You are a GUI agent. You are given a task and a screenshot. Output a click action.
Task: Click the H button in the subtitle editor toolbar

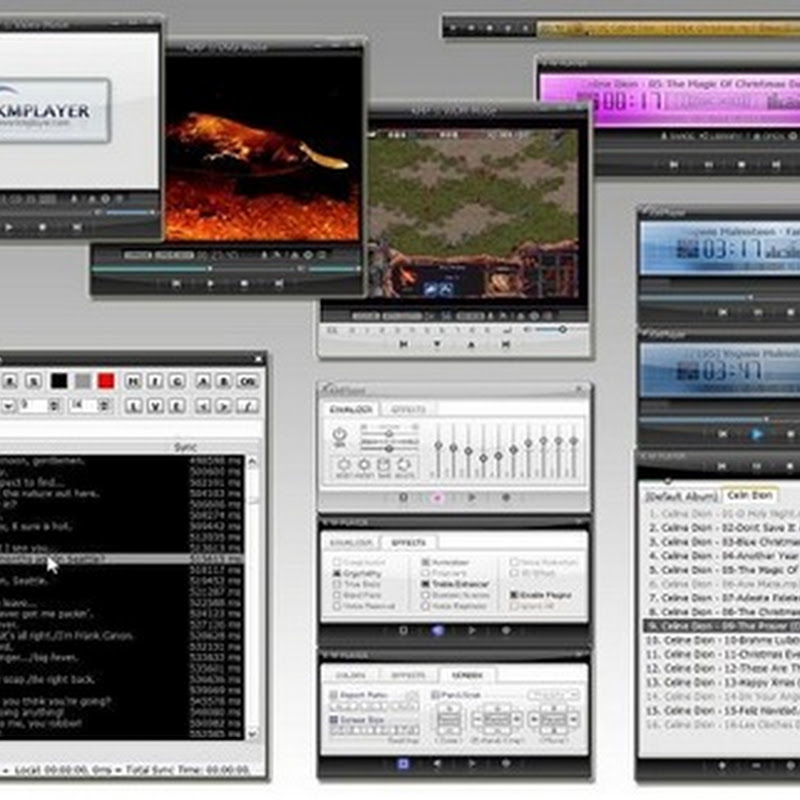133,381
